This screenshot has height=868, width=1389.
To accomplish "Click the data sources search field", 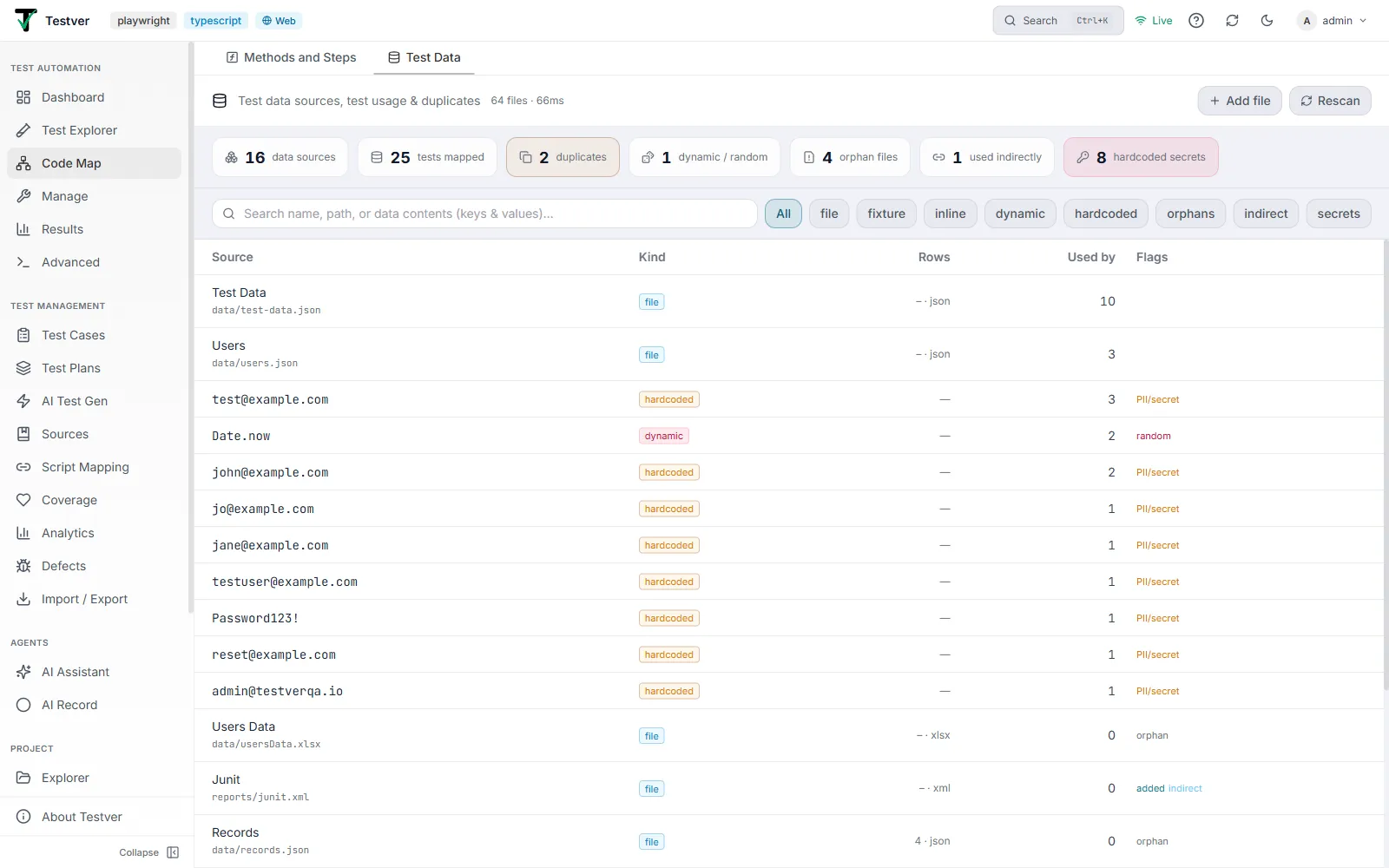I will [484, 214].
